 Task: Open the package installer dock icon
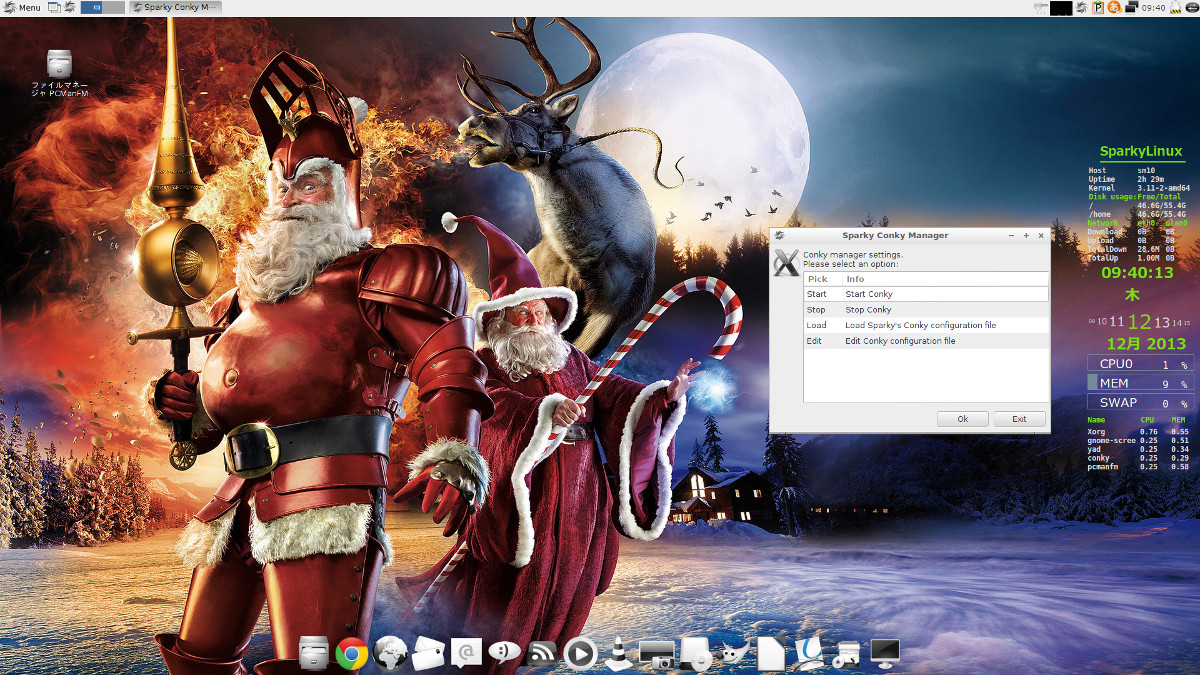pos(847,654)
